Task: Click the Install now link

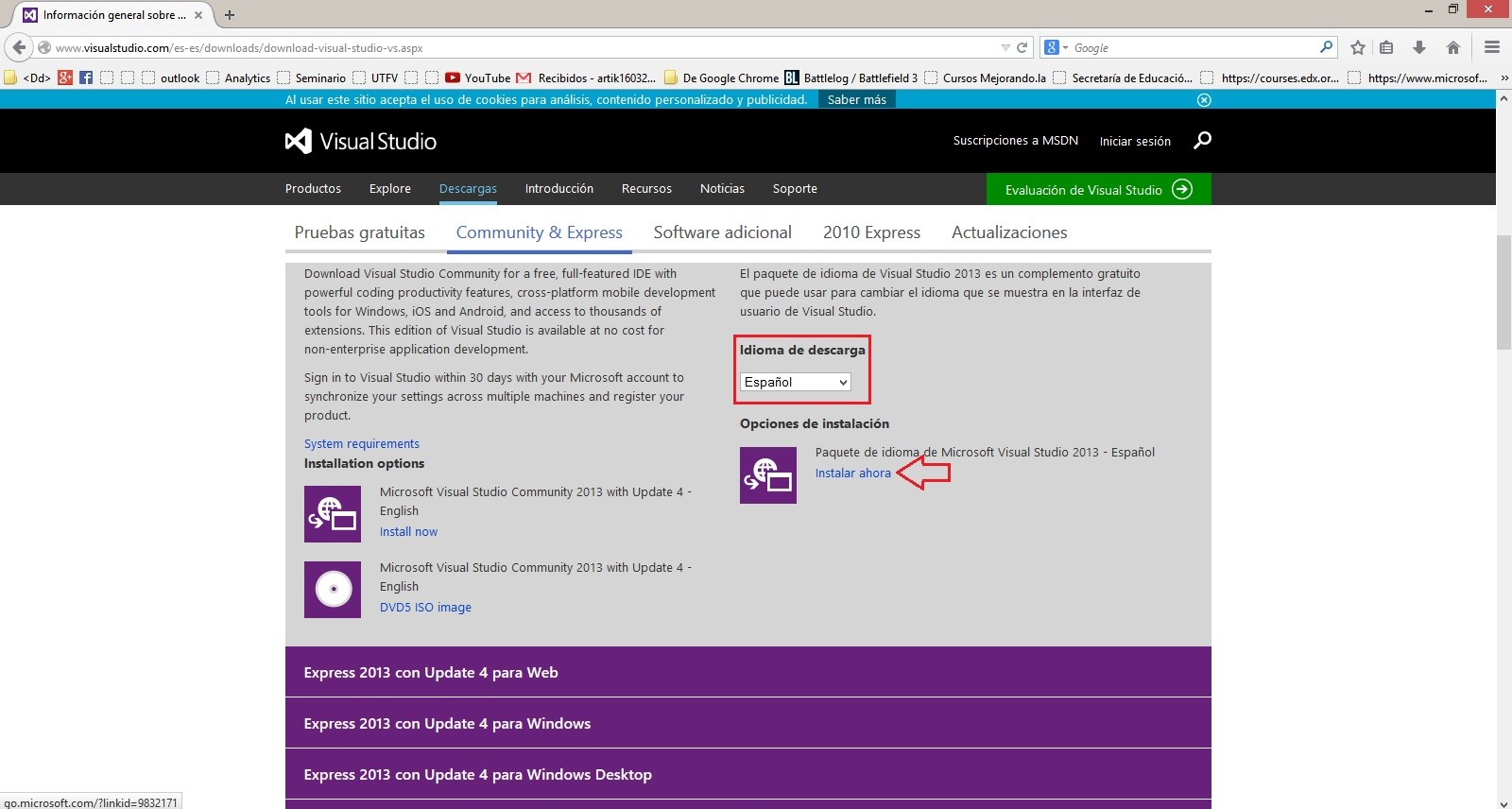Action: coord(408,532)
